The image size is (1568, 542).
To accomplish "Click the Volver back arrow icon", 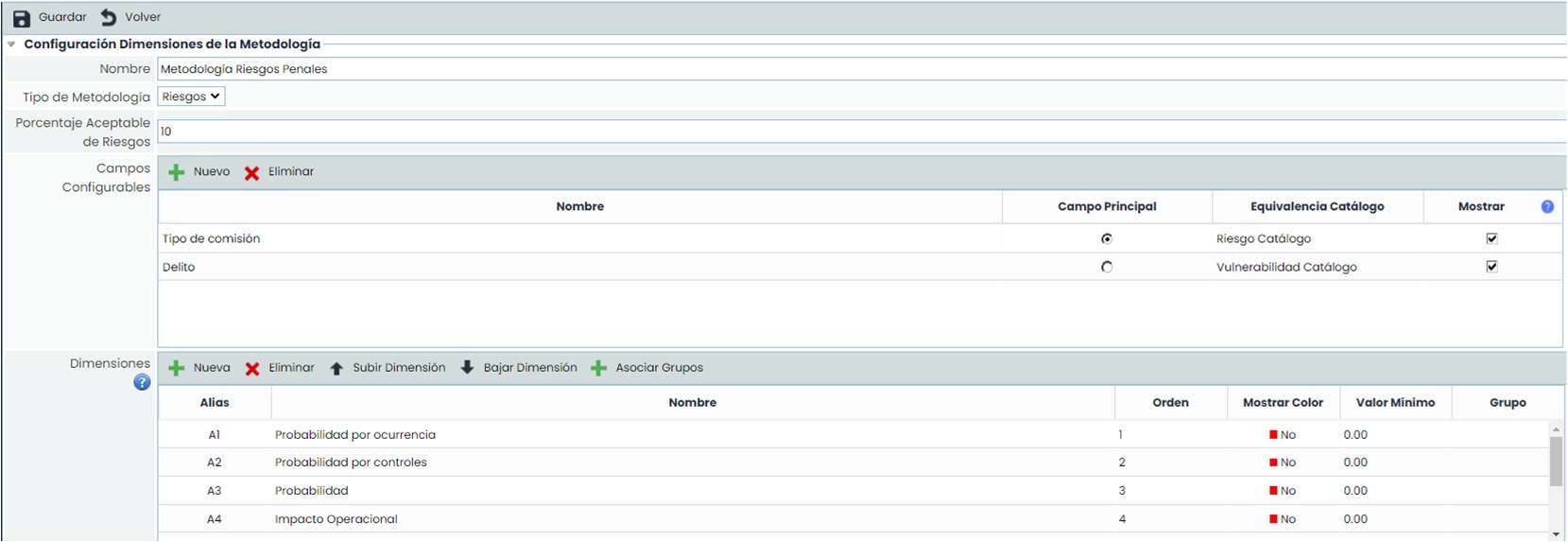I will 109,17.
